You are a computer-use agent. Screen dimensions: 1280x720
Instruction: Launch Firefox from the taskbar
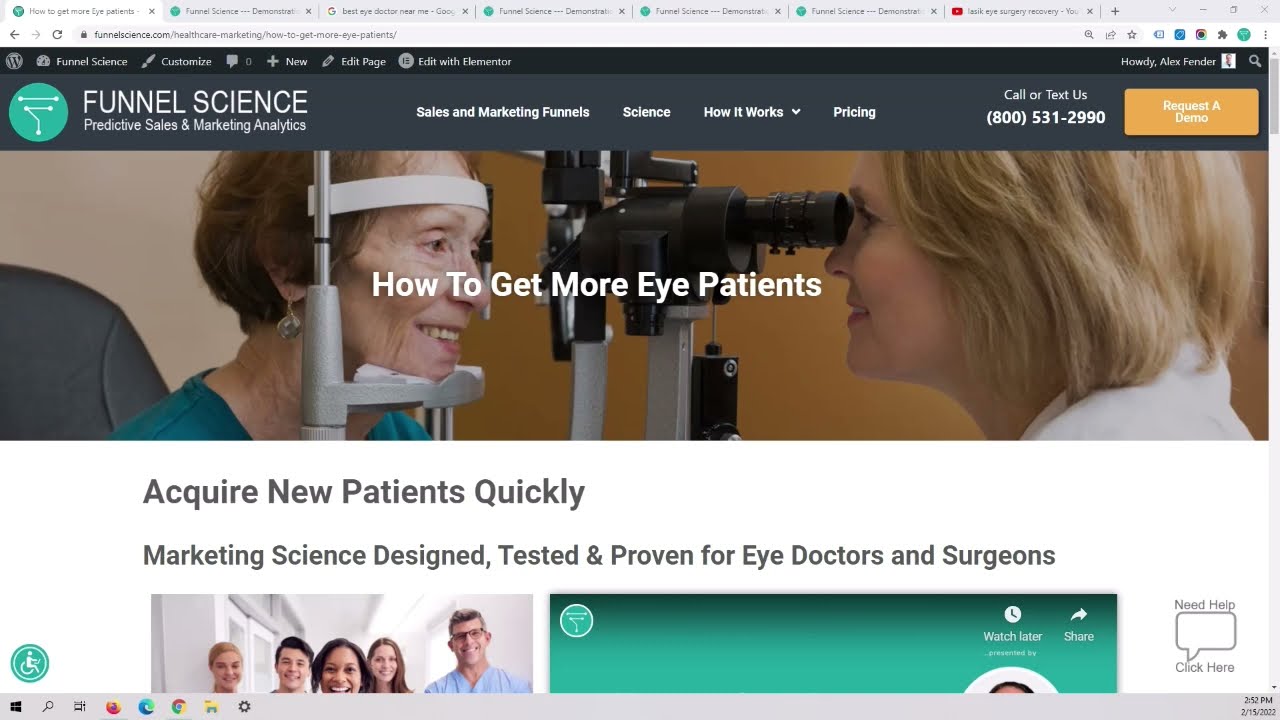(113, 706)
